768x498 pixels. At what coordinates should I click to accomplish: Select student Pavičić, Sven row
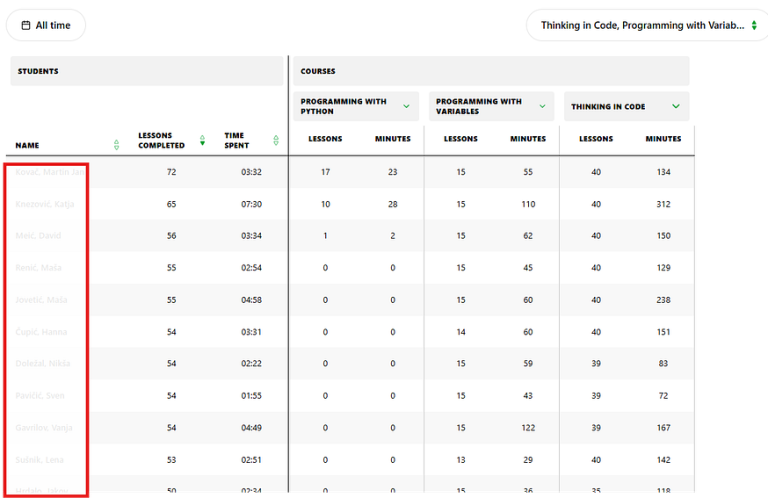pyautogui.click(x=42, y=395)
